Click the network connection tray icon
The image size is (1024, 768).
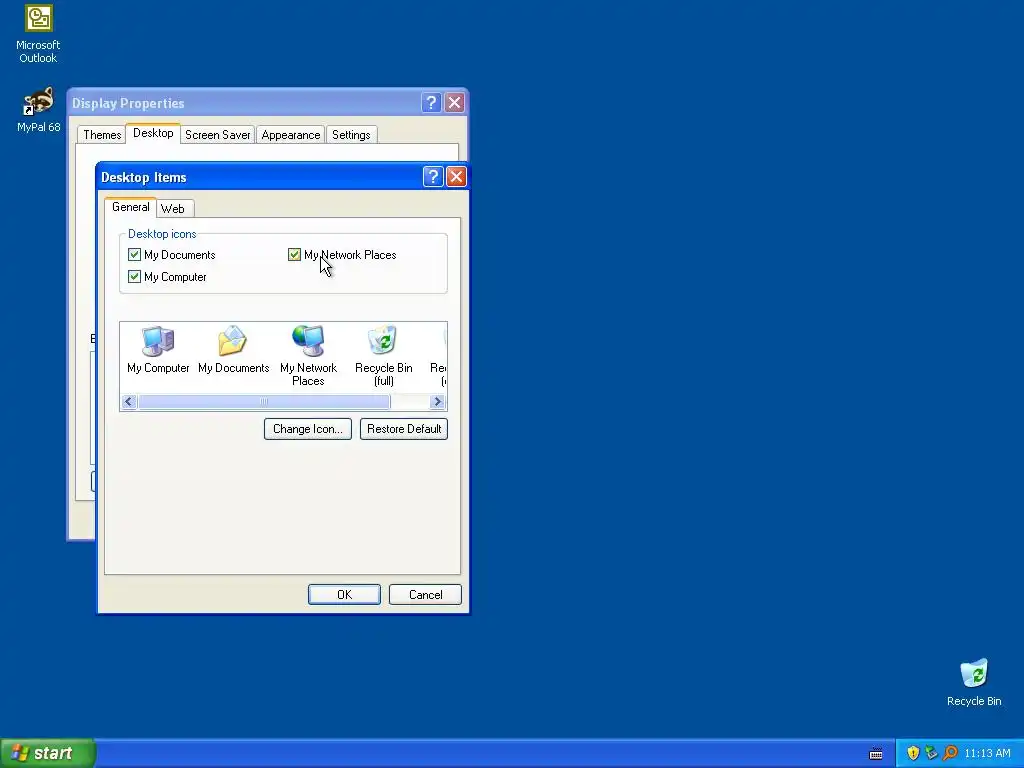click(931, 753)
